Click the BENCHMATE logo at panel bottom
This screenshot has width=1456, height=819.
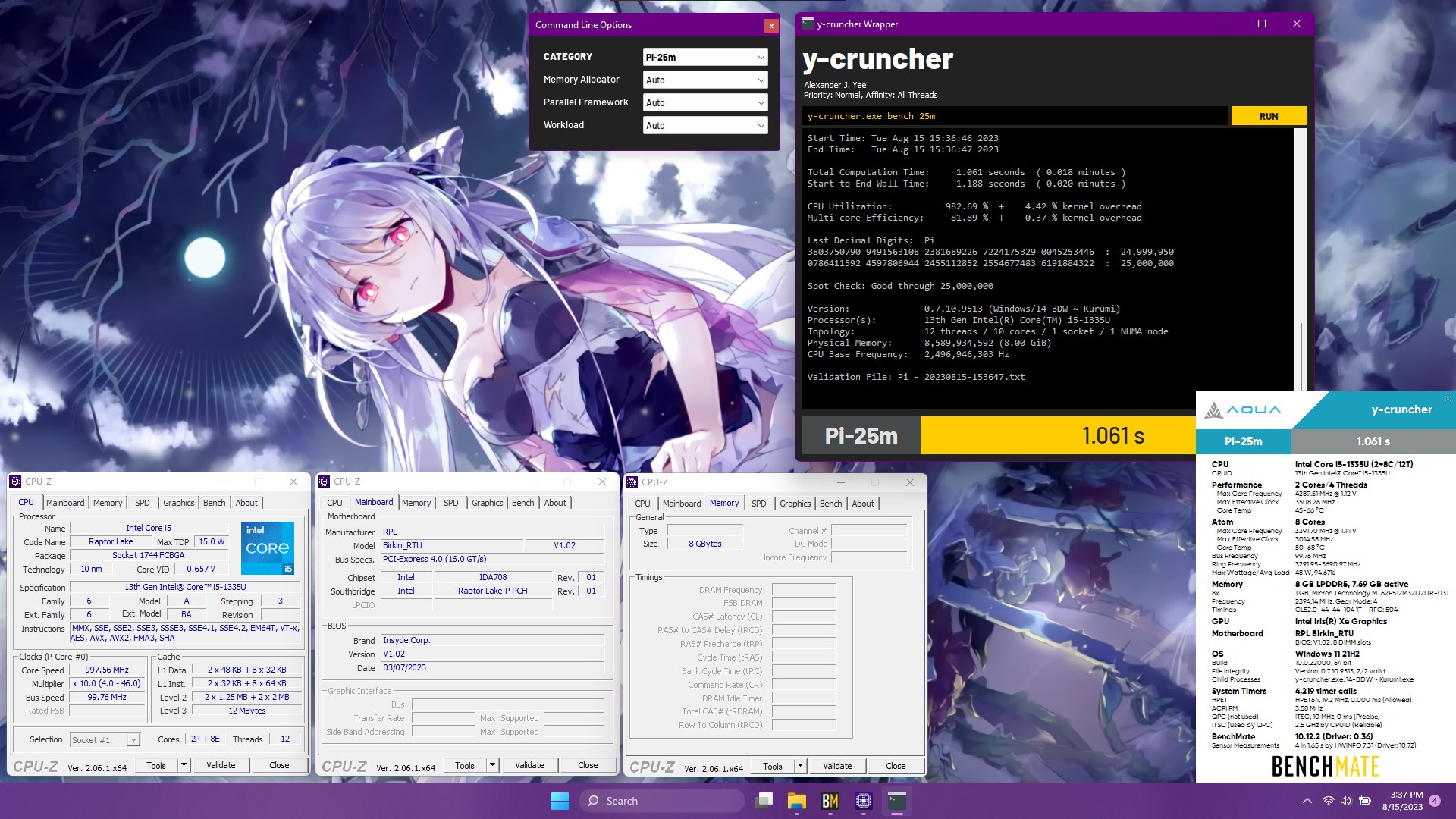1326,767
